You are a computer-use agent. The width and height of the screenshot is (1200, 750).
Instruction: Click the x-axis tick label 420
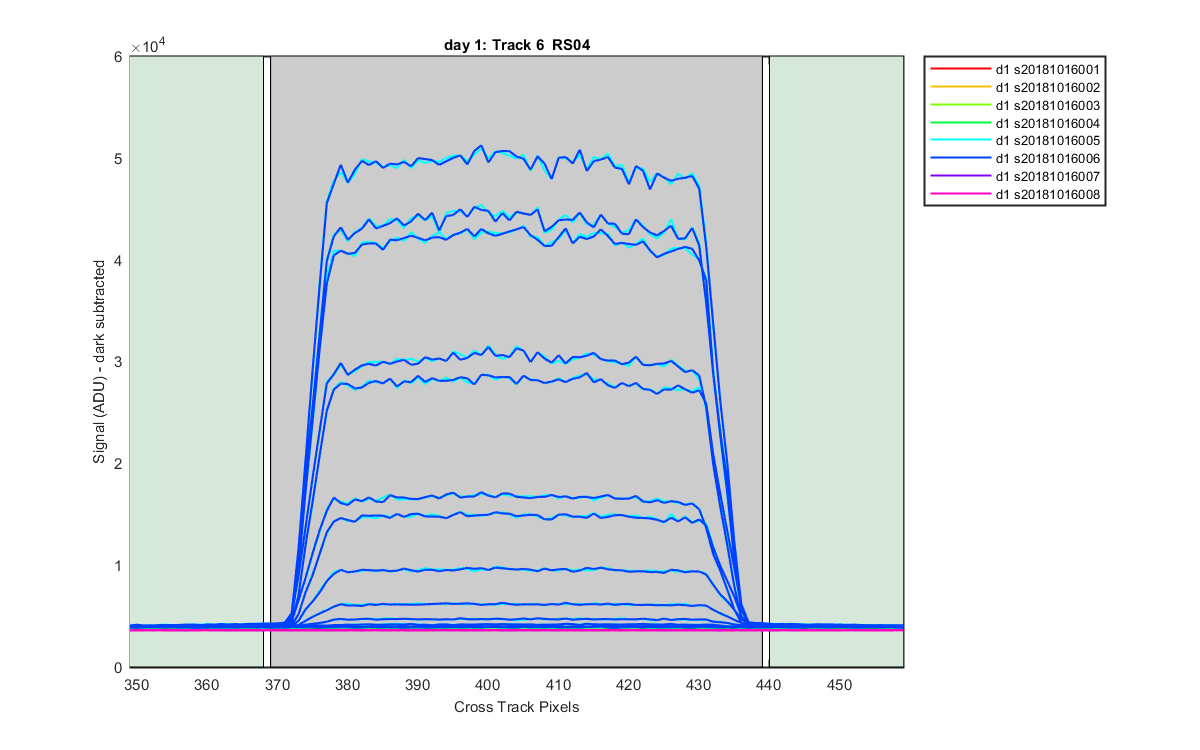click(628, 685)
